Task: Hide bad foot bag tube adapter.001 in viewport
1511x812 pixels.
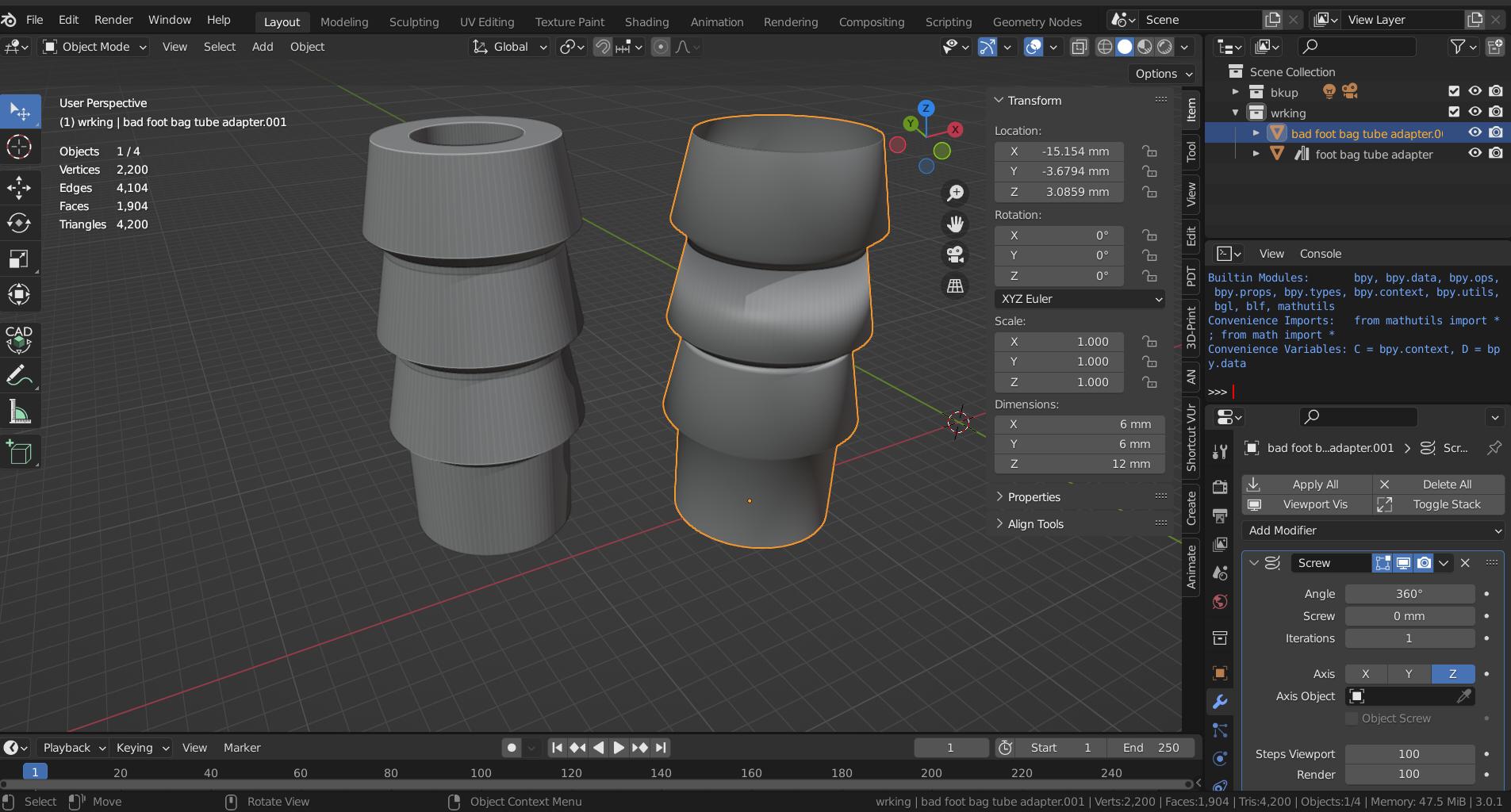Action: coord(1475,132)
